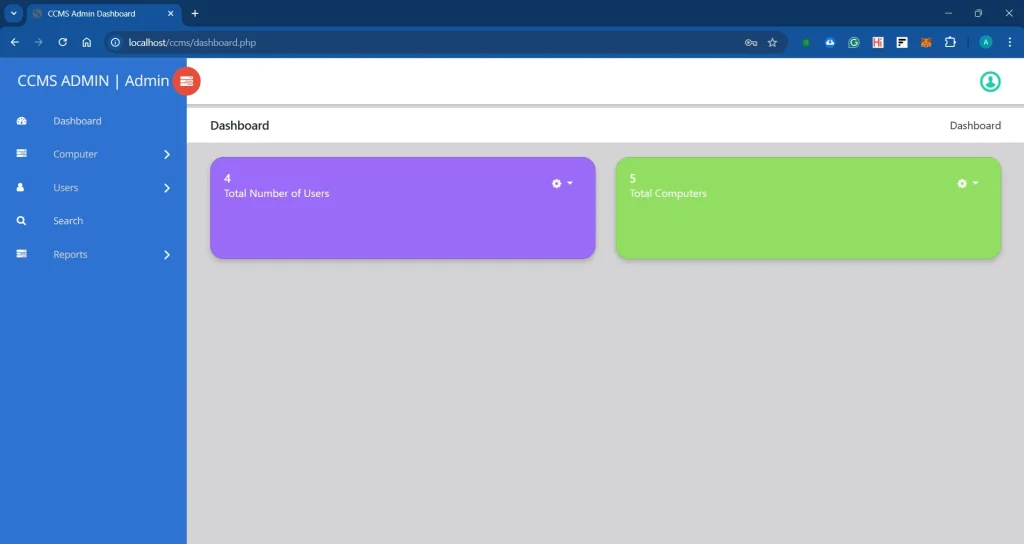Image resolution: width=1024 pixels, height=544 pixels.
Task: Click the Grammarly extension icon
Action: tap(854, 42)
